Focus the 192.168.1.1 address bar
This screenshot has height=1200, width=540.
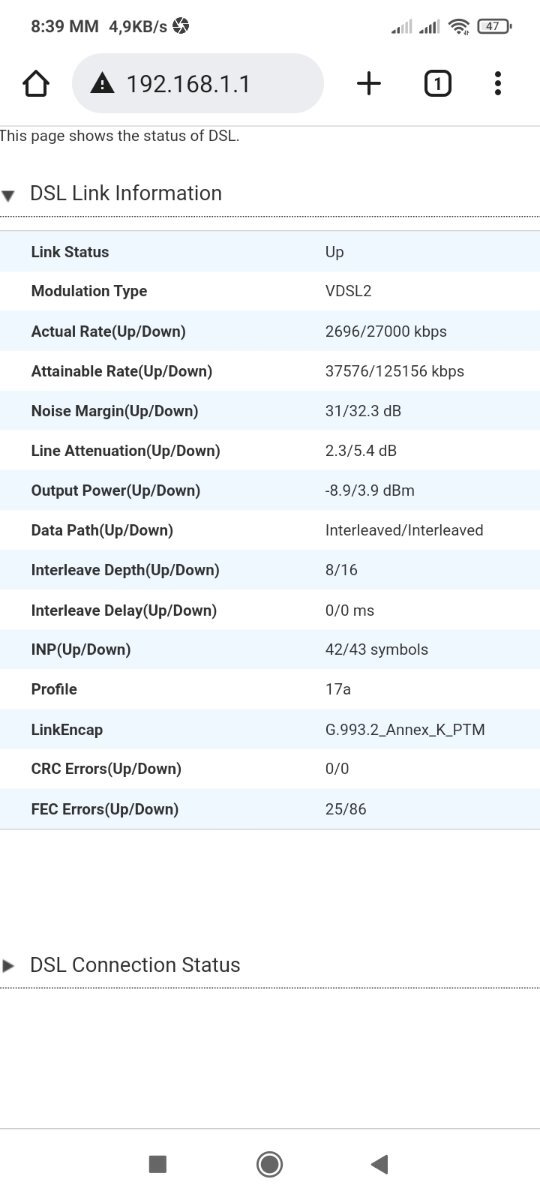198,84
